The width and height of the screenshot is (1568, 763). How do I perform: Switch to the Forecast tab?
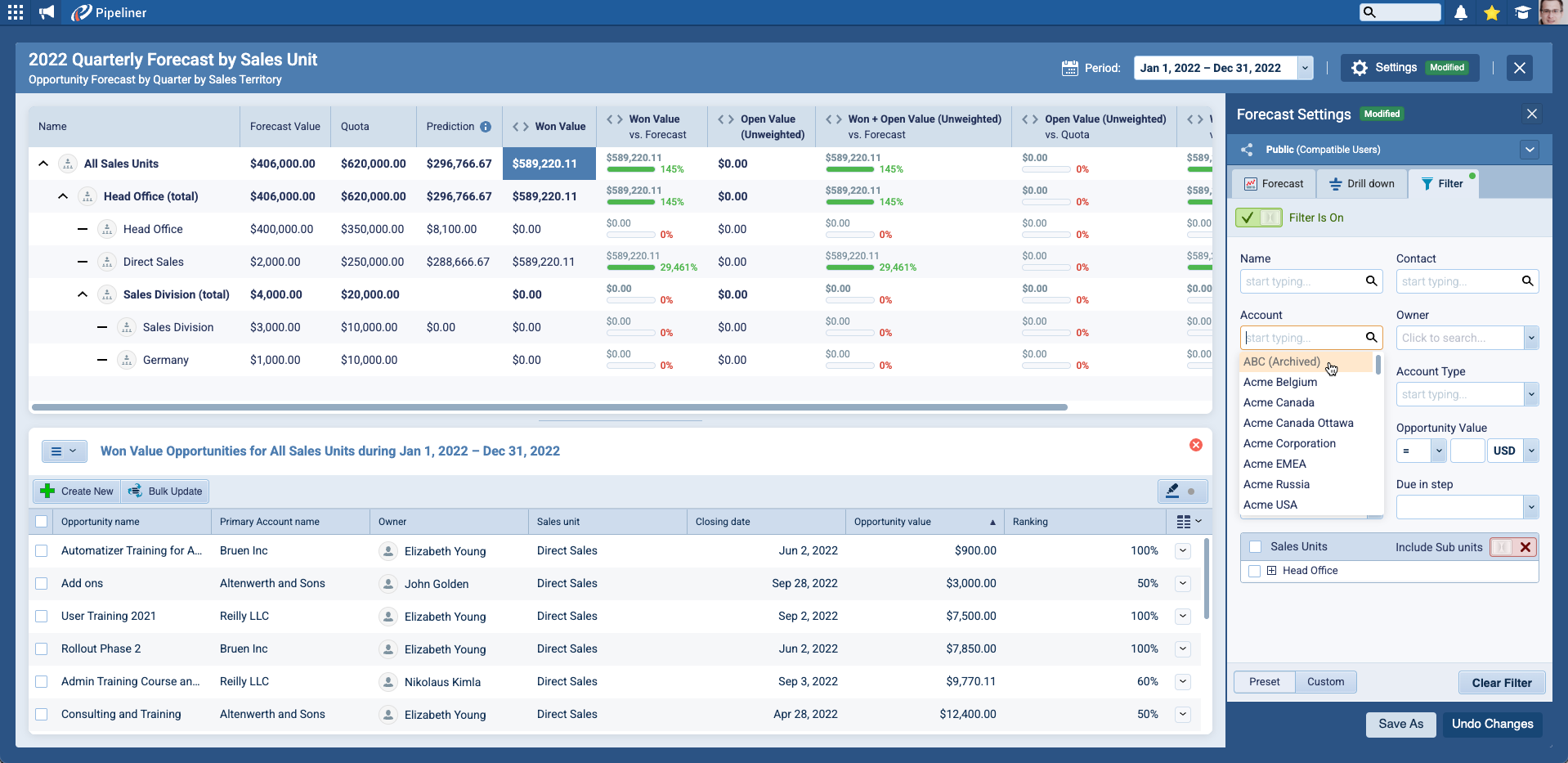(x=1274, y=184)
